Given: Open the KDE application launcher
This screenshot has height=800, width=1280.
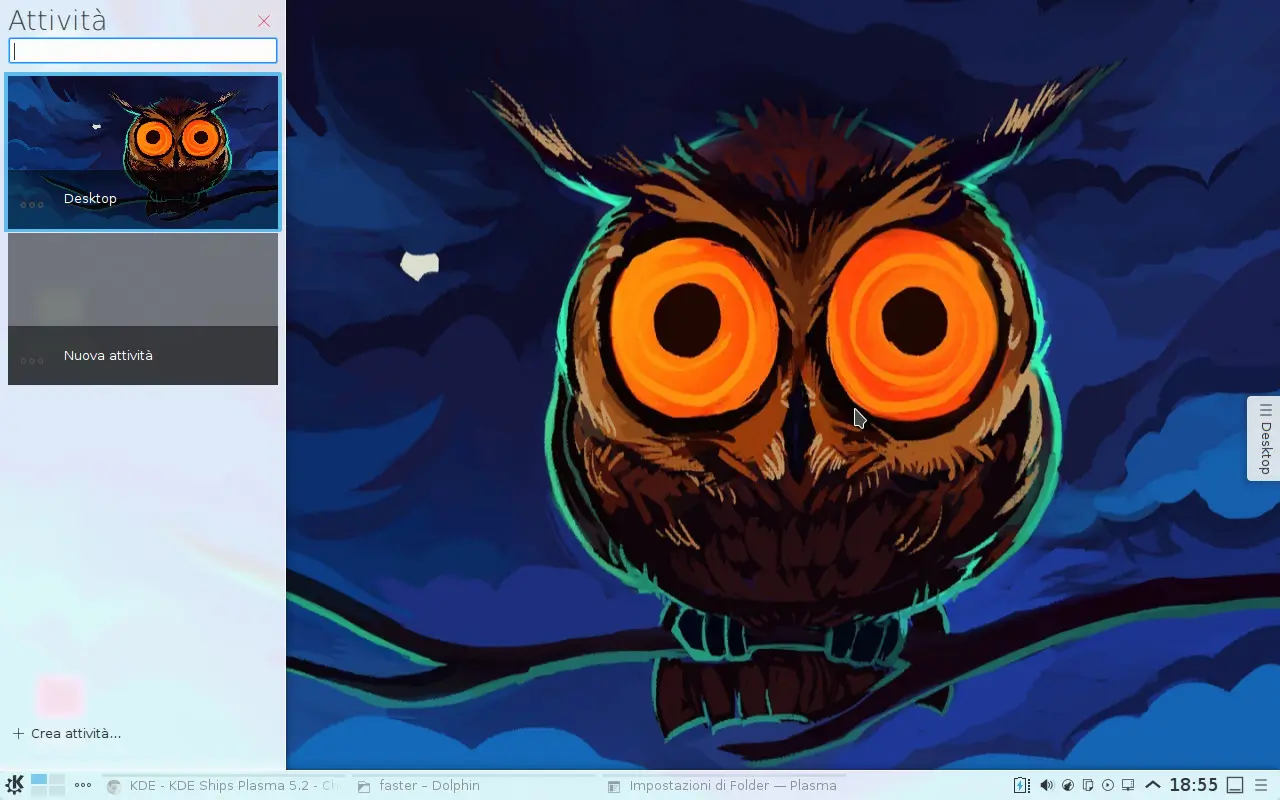Looking at the screenshot, I should 14,785.
